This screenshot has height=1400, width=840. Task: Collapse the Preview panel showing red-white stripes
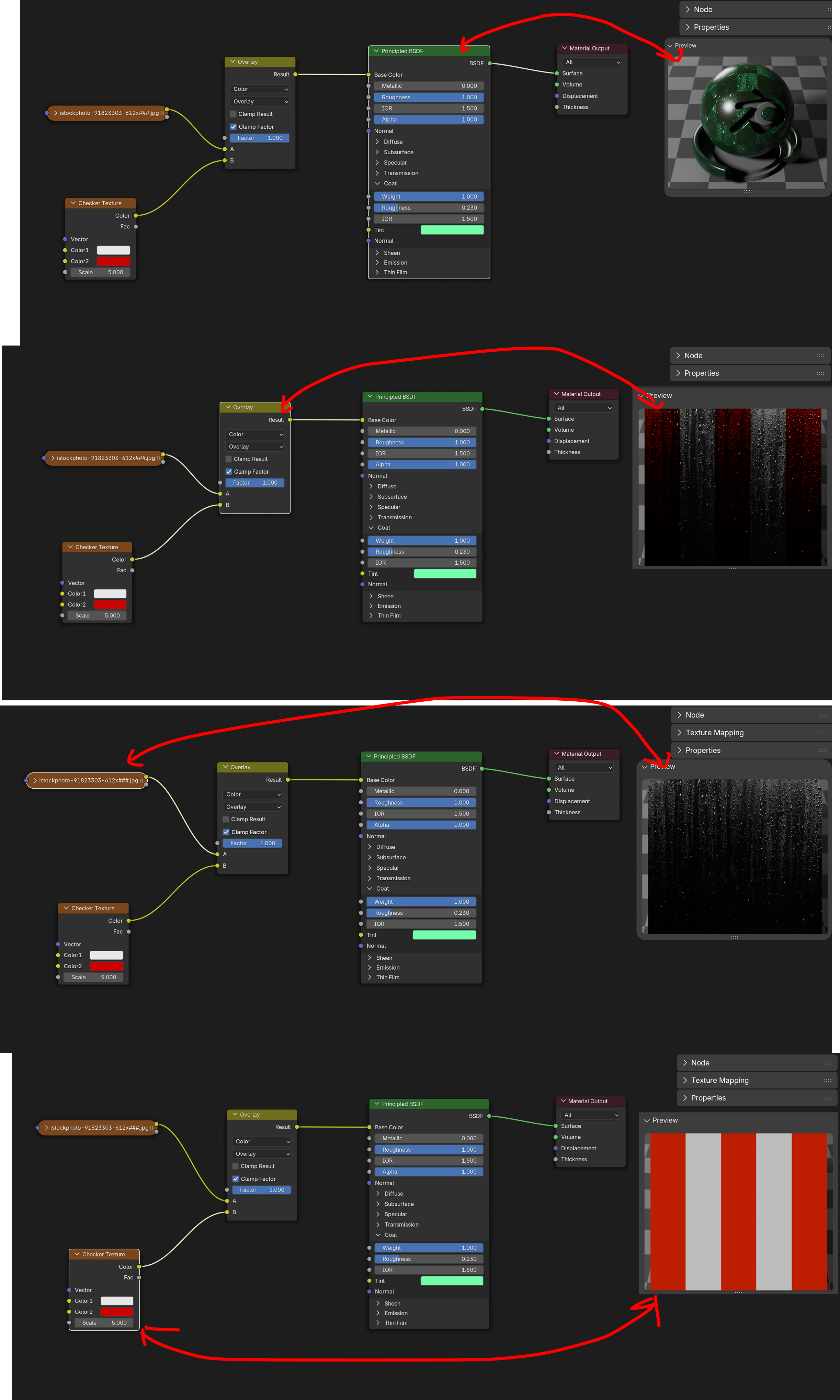tap(646, 1120)
